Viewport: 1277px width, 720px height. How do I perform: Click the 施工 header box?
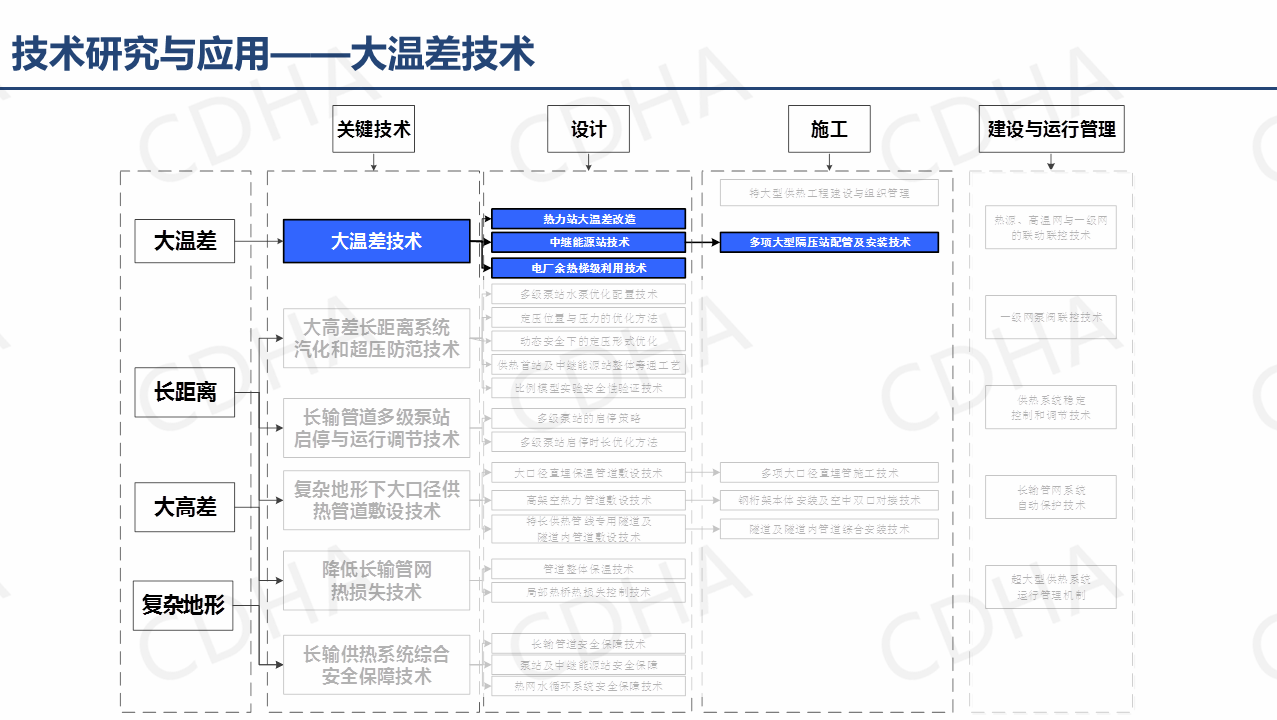click(828, 130)
